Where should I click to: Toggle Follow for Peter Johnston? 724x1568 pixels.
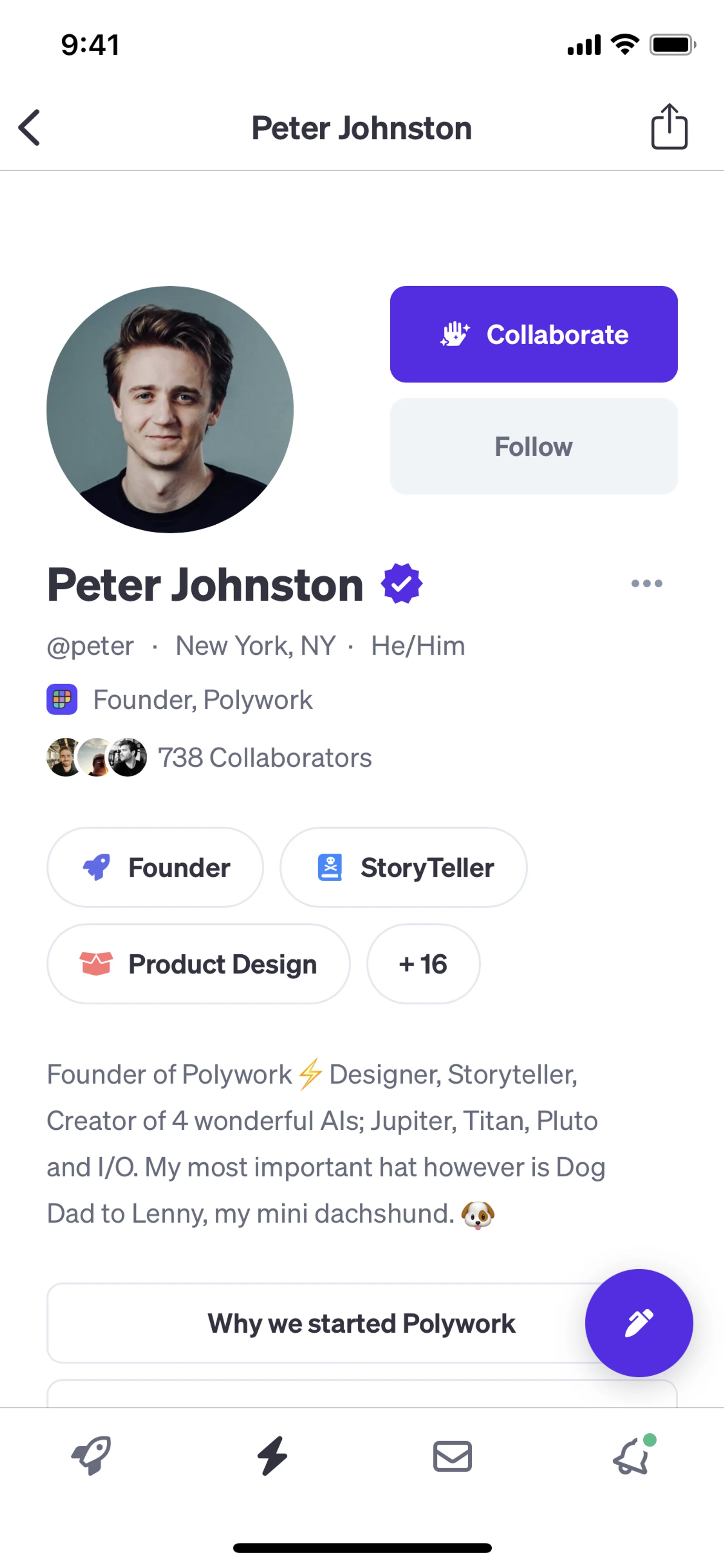point(534,446)
